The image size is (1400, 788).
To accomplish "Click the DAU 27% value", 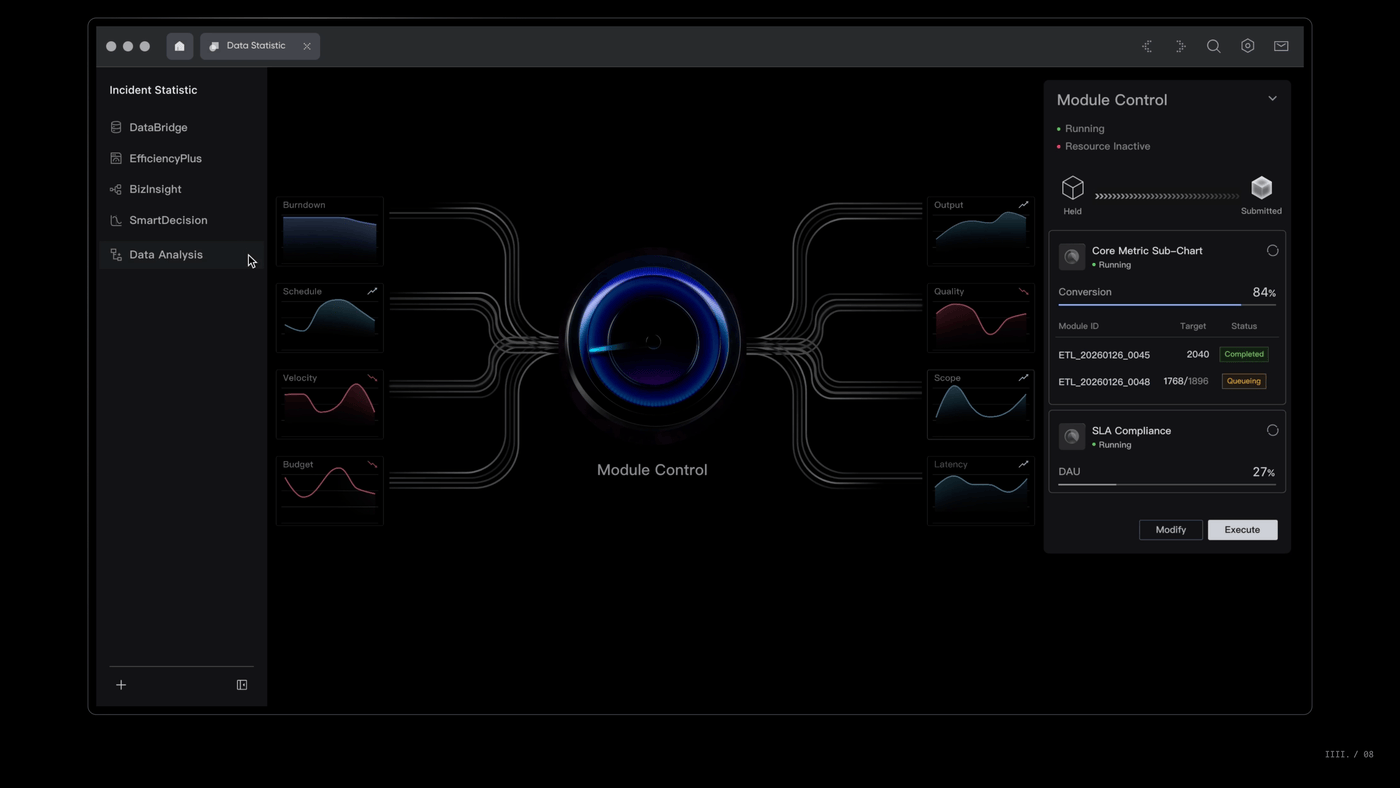I will [1264, 472].
